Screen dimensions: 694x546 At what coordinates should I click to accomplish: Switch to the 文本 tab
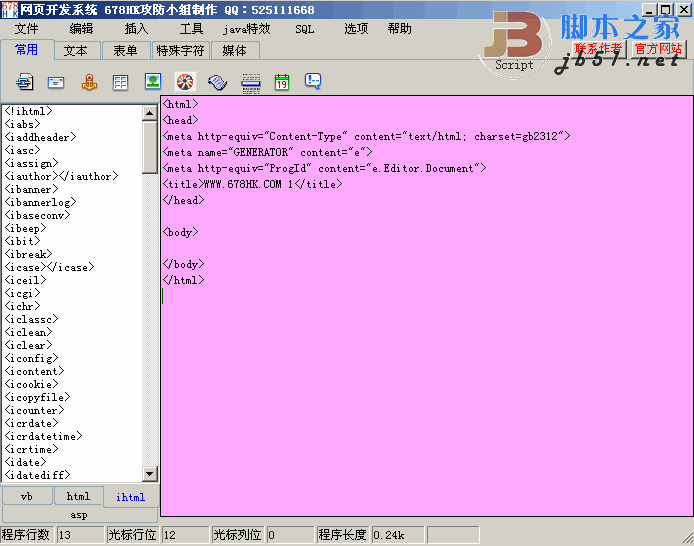pyautogui.click(x=76, y=50)
